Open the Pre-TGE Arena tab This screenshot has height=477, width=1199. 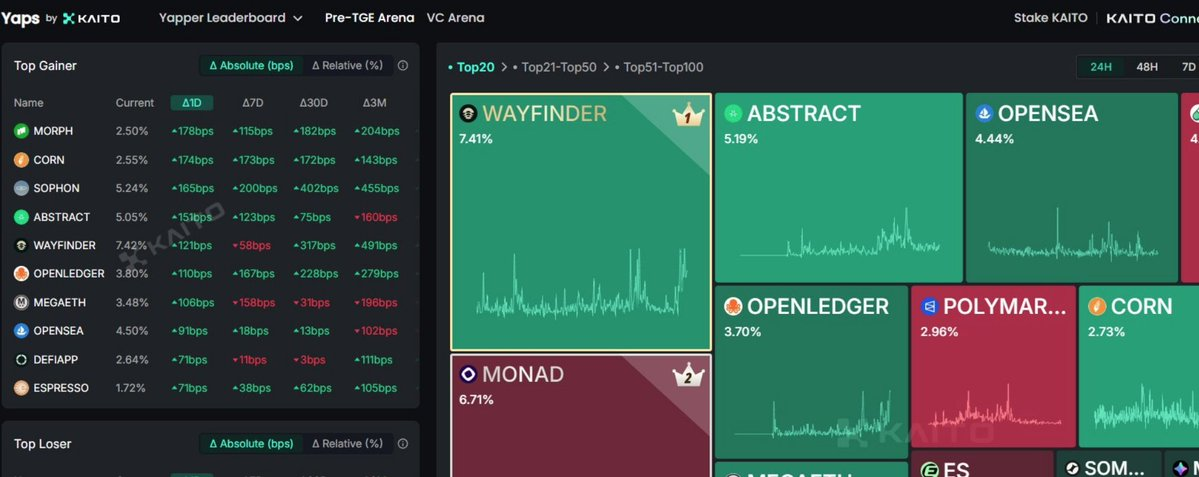(369, 18)
